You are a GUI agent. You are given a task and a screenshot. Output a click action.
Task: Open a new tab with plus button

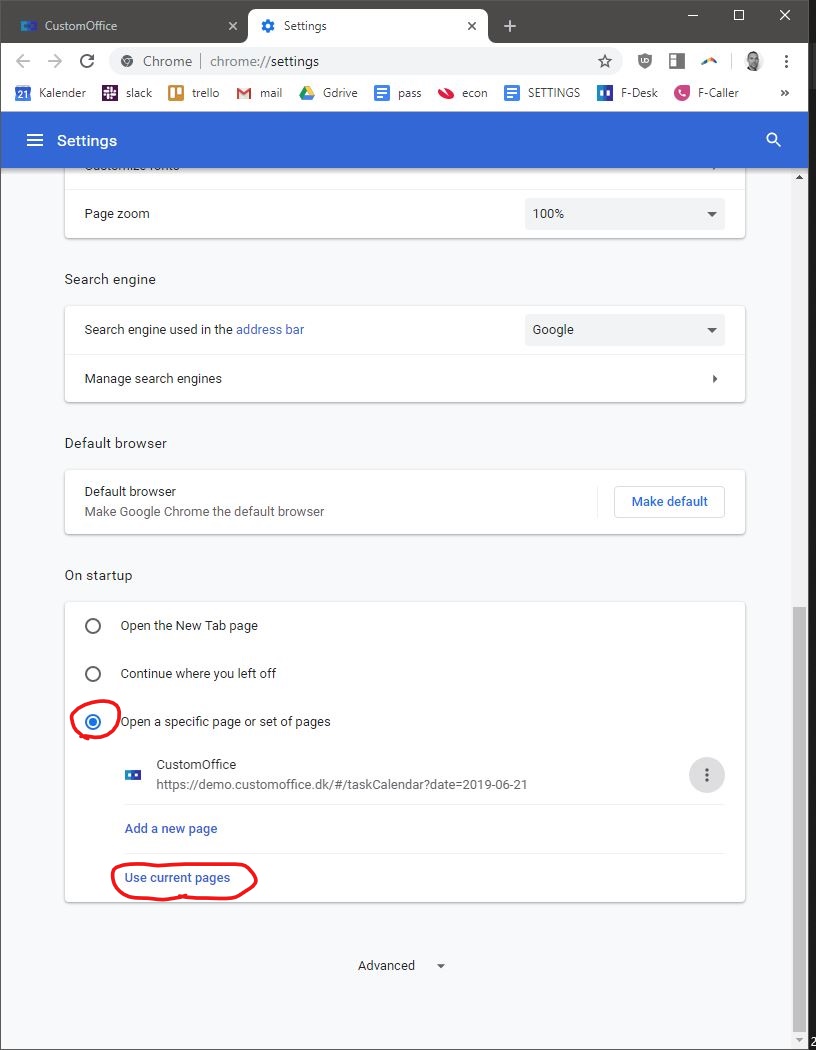tap(510, 26)
